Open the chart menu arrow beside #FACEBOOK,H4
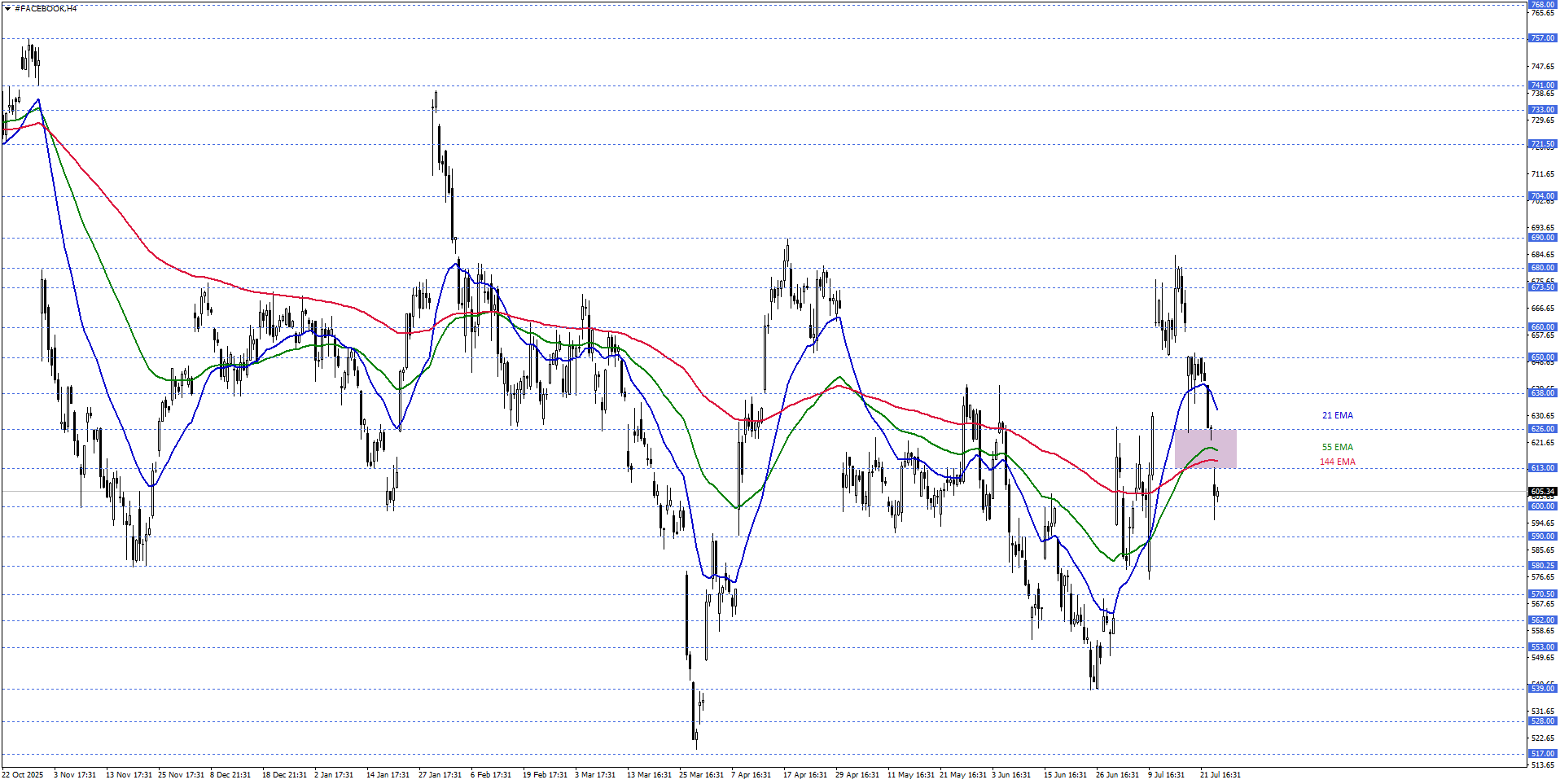 [7, 9]
